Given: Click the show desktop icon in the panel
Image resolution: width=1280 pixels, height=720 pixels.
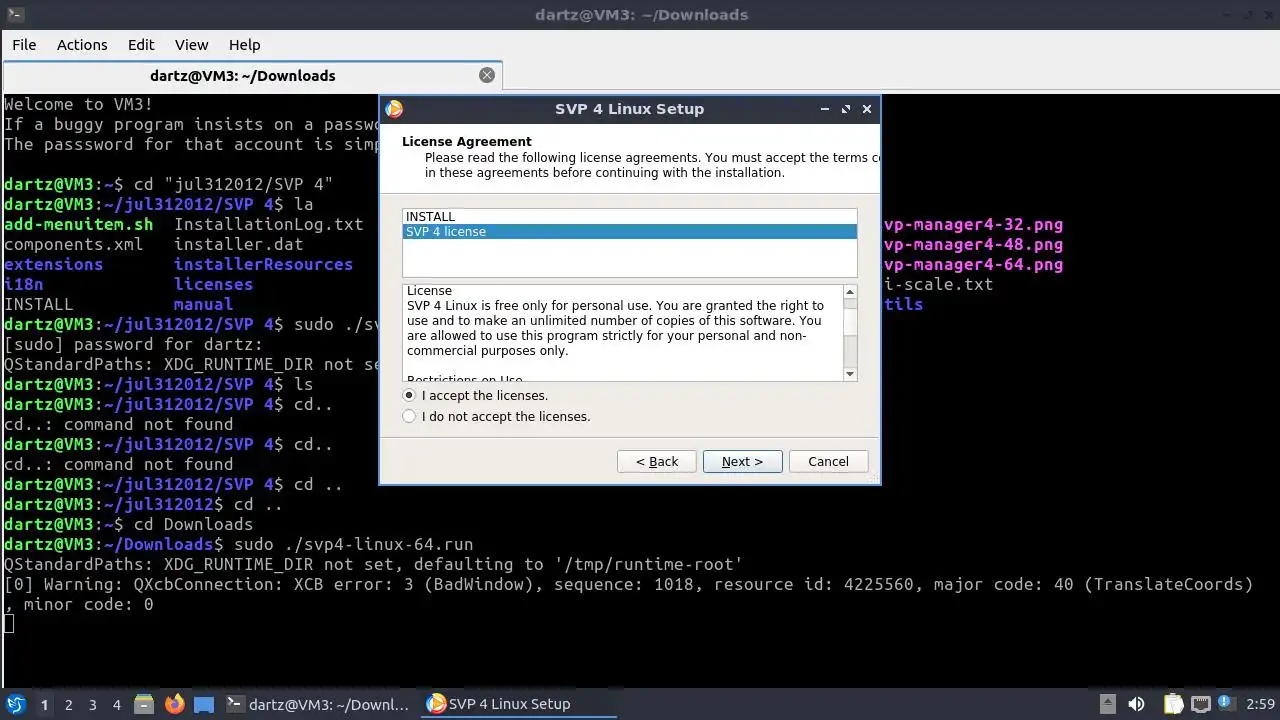Looking at the screenshot, I should pos(203,704).
